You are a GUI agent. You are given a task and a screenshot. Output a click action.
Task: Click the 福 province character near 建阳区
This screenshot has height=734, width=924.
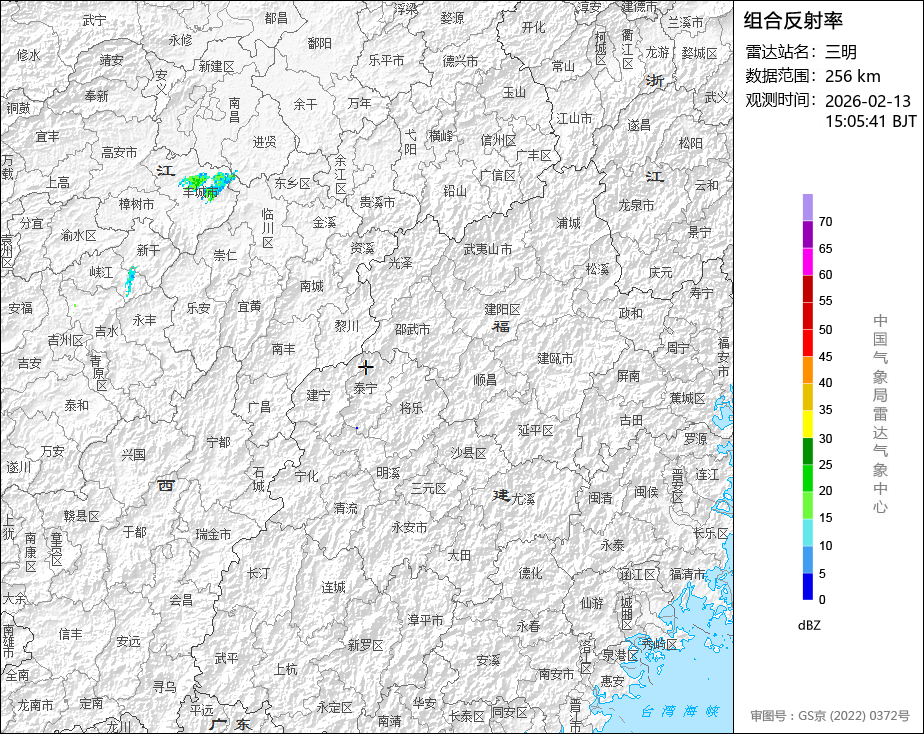[x=501, y=326]
